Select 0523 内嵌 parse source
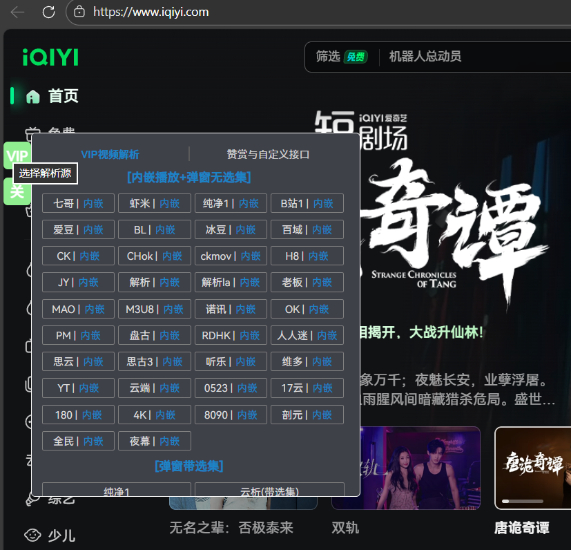571x550 pixels. (231, 388)
